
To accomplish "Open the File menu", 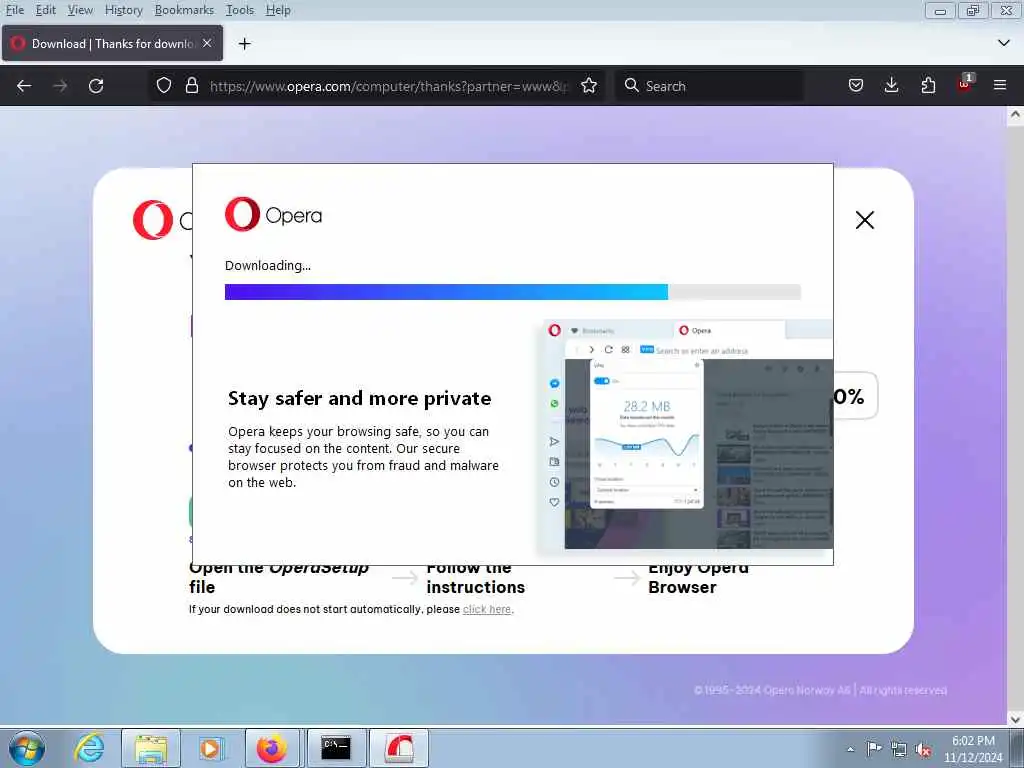I will point(14,10).
